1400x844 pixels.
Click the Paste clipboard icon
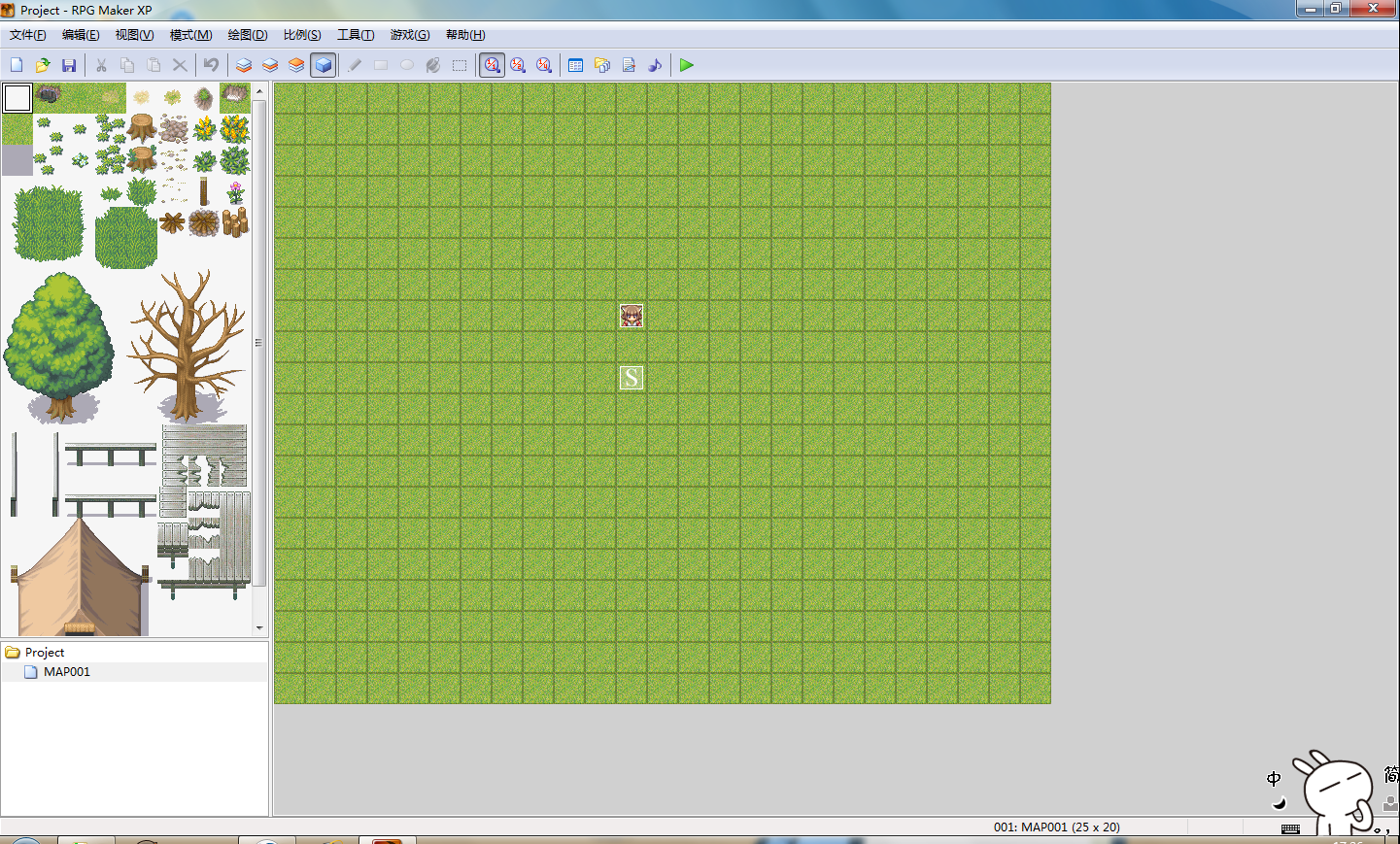(154, 65)
